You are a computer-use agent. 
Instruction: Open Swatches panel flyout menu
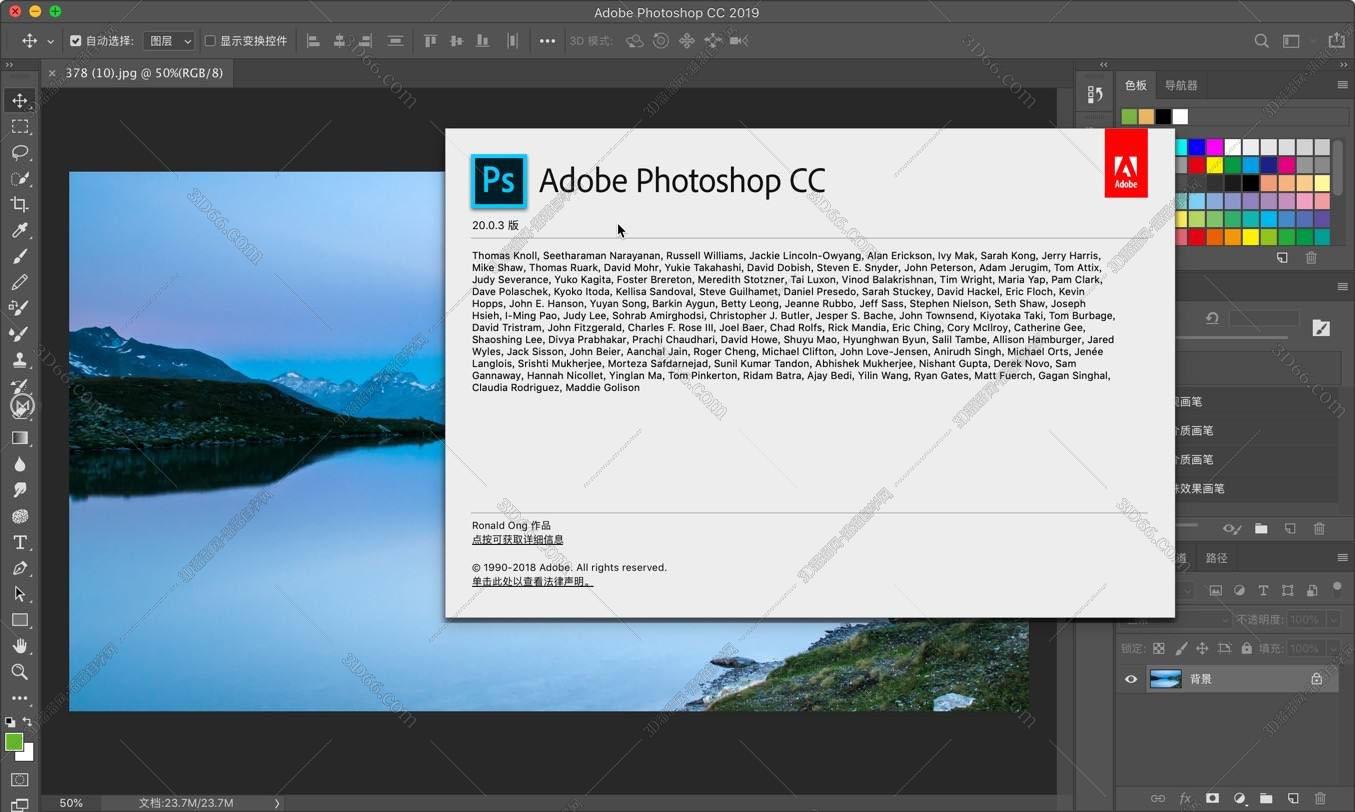1343,86
